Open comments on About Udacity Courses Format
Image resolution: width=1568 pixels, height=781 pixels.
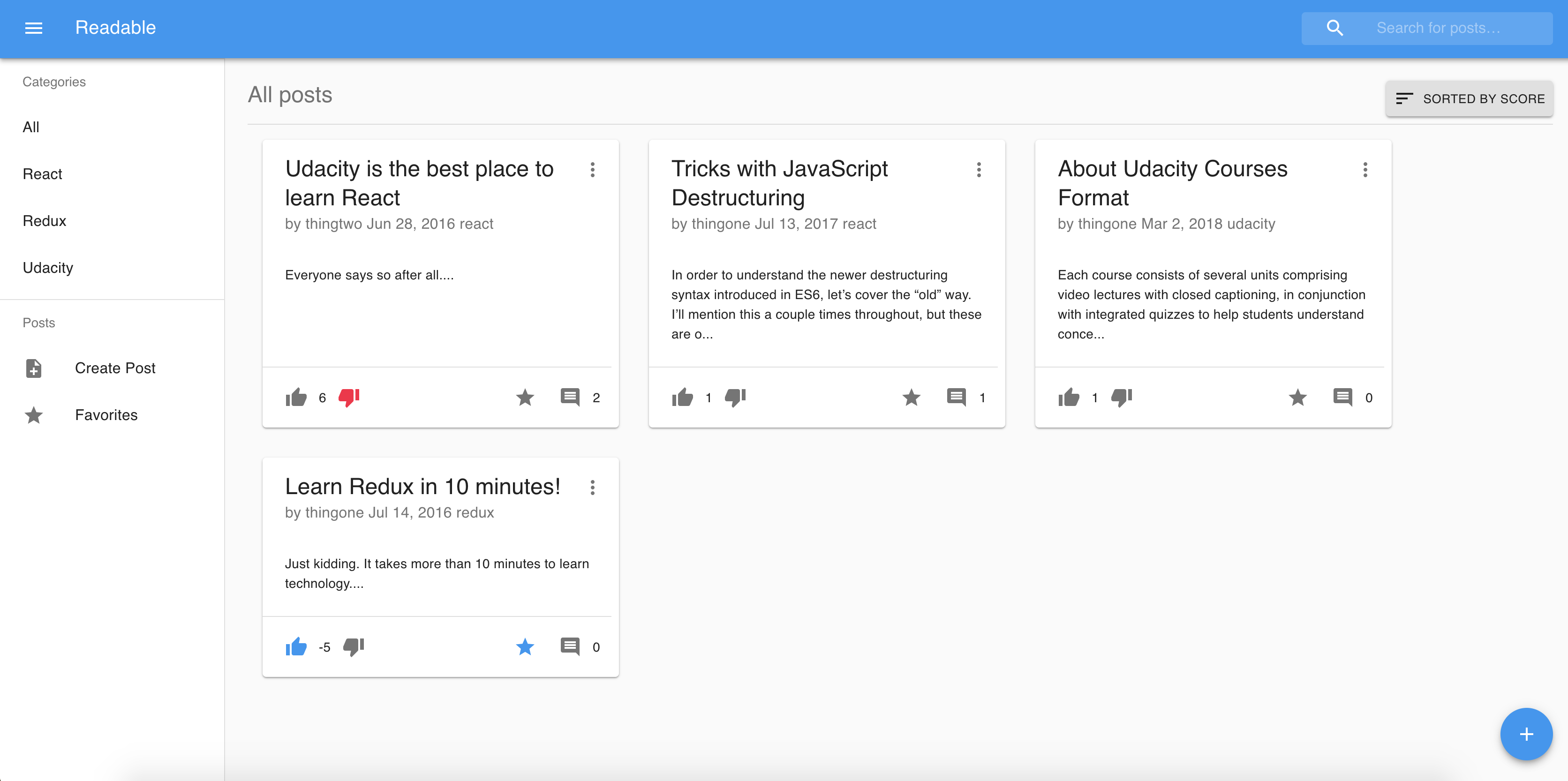tap(1342, 398)
